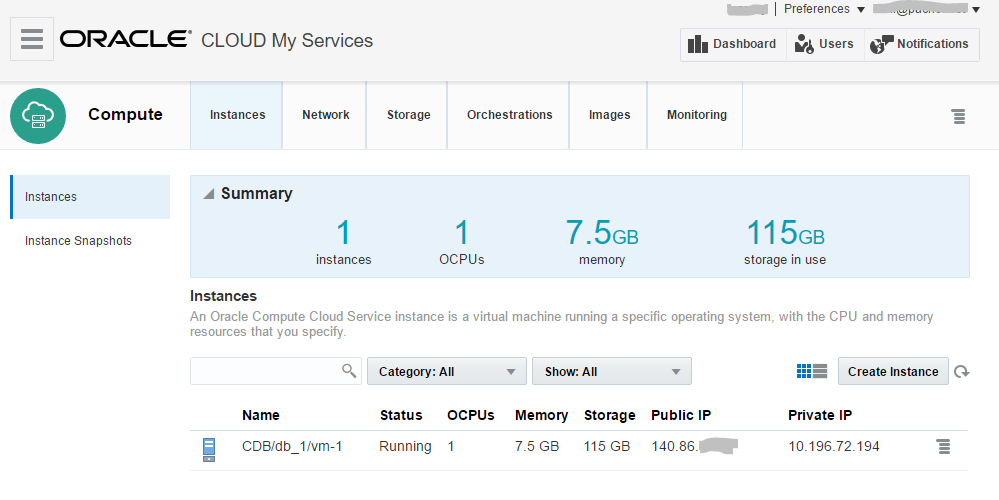
Task: Switch to the Network tab
Action: click(325, 115)
